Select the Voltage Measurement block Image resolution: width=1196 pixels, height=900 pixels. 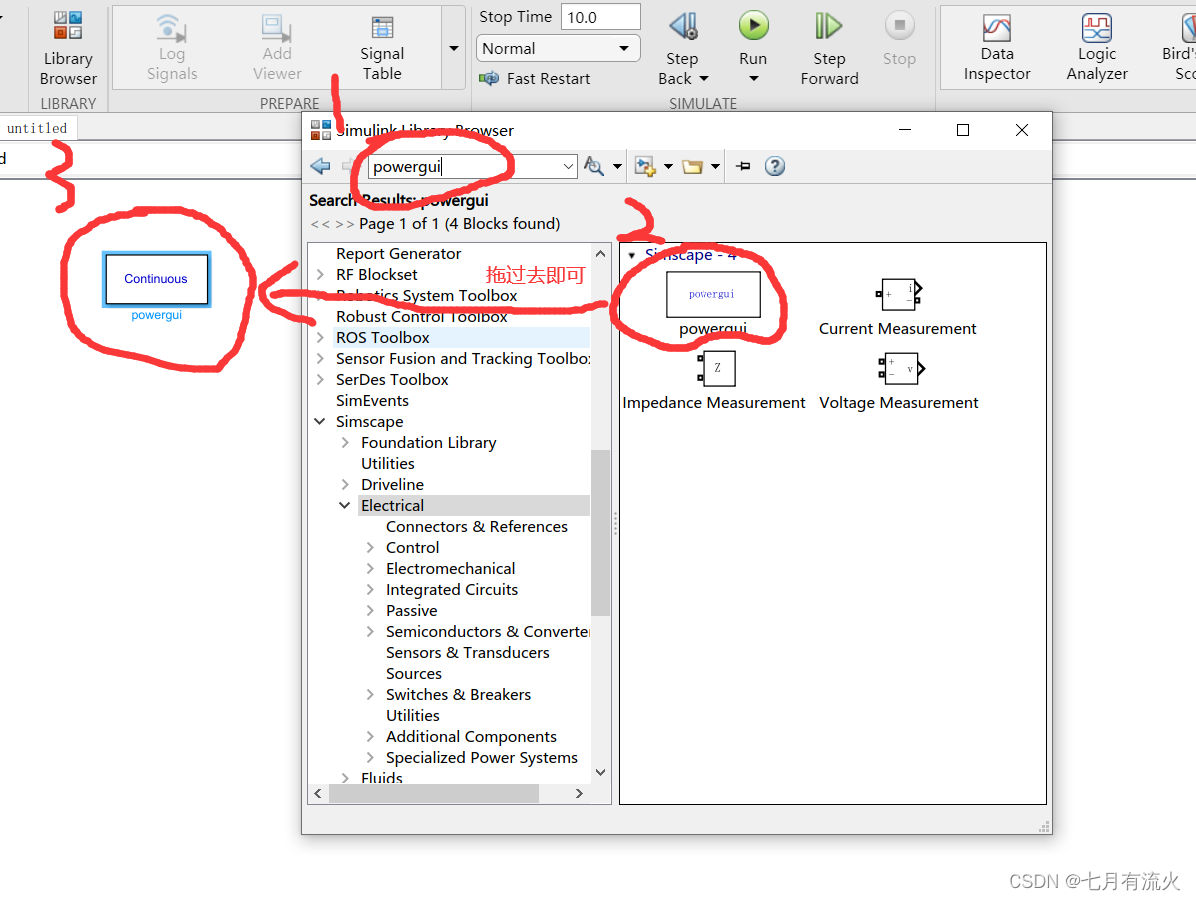click(899, 380)
